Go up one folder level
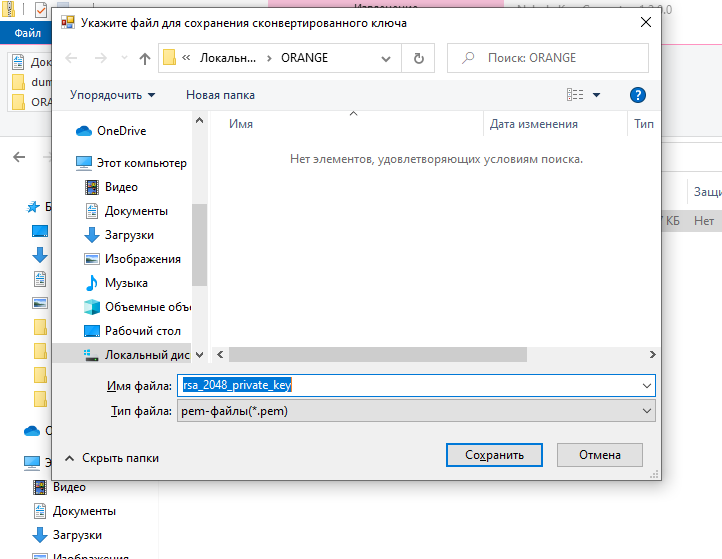722x559 pixels. (145, 58)
